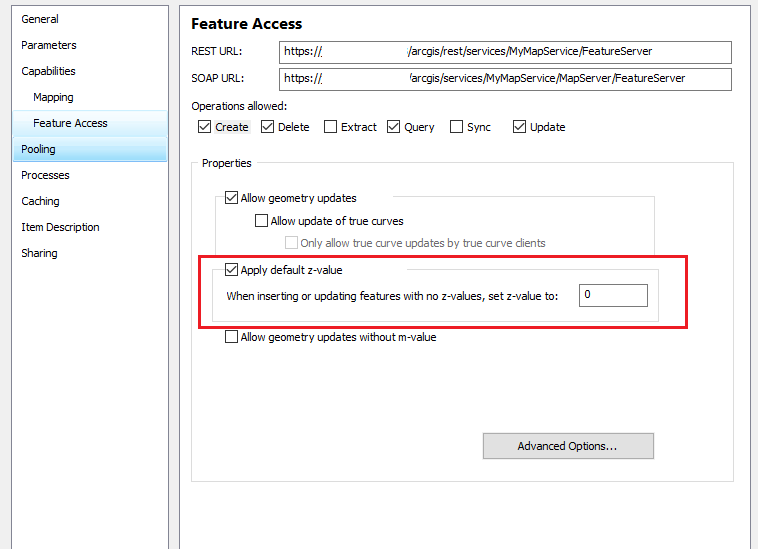Image resolution: width=758 pixels, height=549 pixels.
Task: Click the REST URL text field
Action: click(505, 51)
